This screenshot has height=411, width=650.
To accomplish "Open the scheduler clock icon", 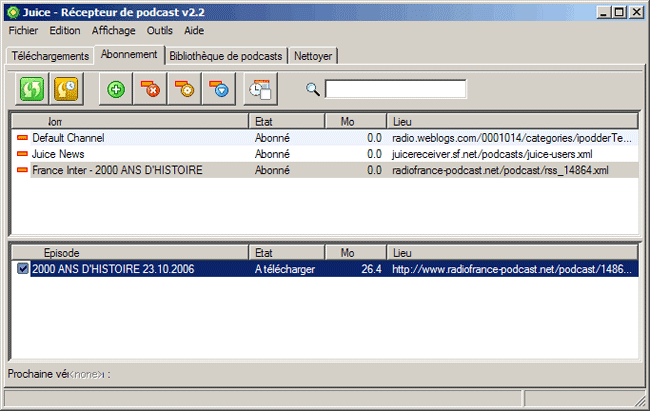I will tap(261, 88).
